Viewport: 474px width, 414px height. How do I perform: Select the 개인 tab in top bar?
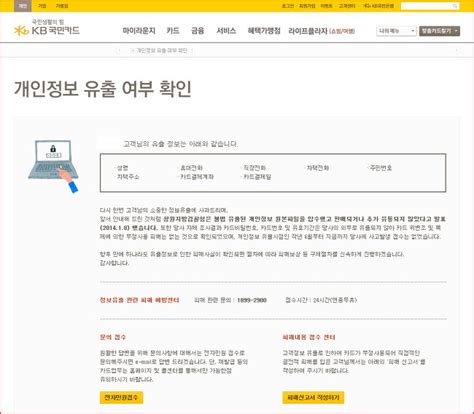(x=23, y=6)
